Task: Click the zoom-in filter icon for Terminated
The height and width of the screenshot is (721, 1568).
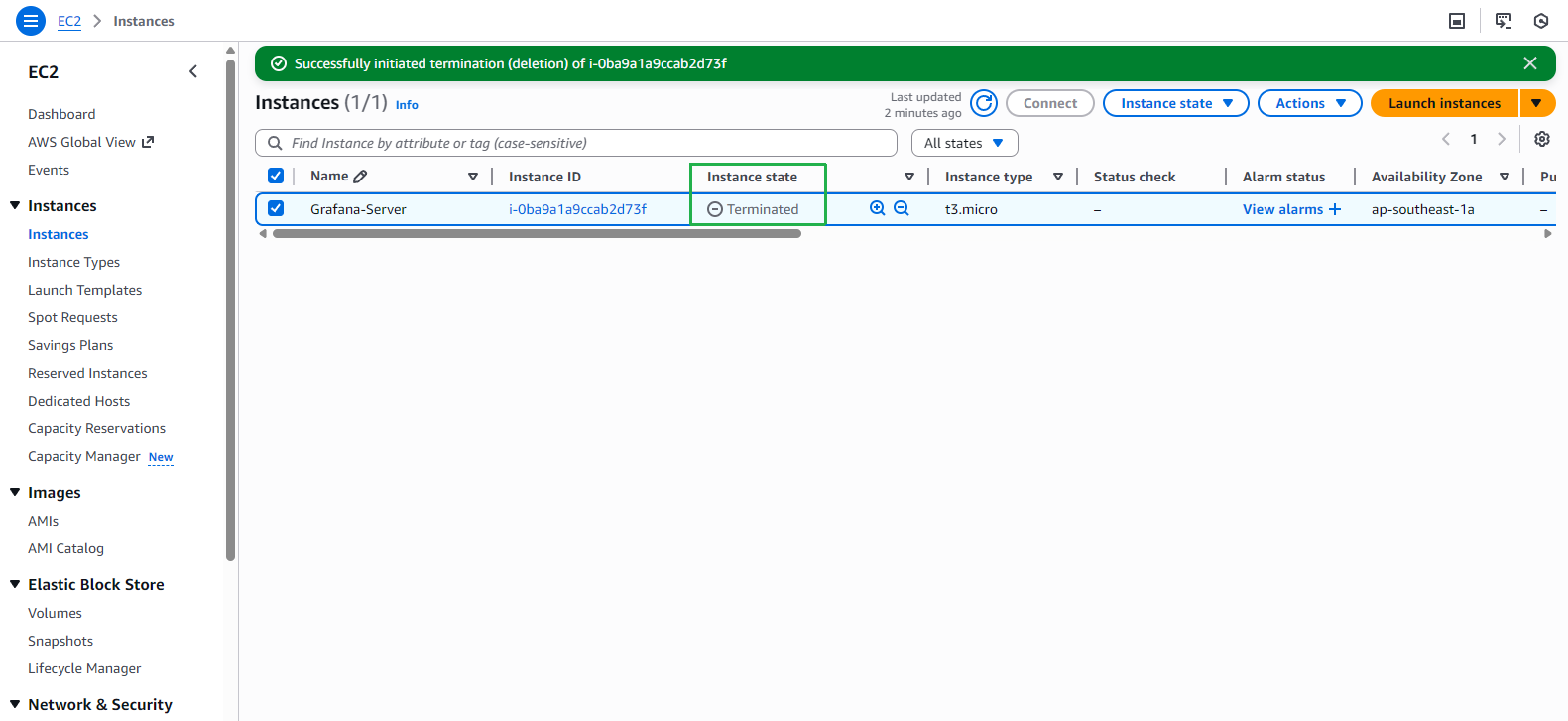Action: click(877, 208)
